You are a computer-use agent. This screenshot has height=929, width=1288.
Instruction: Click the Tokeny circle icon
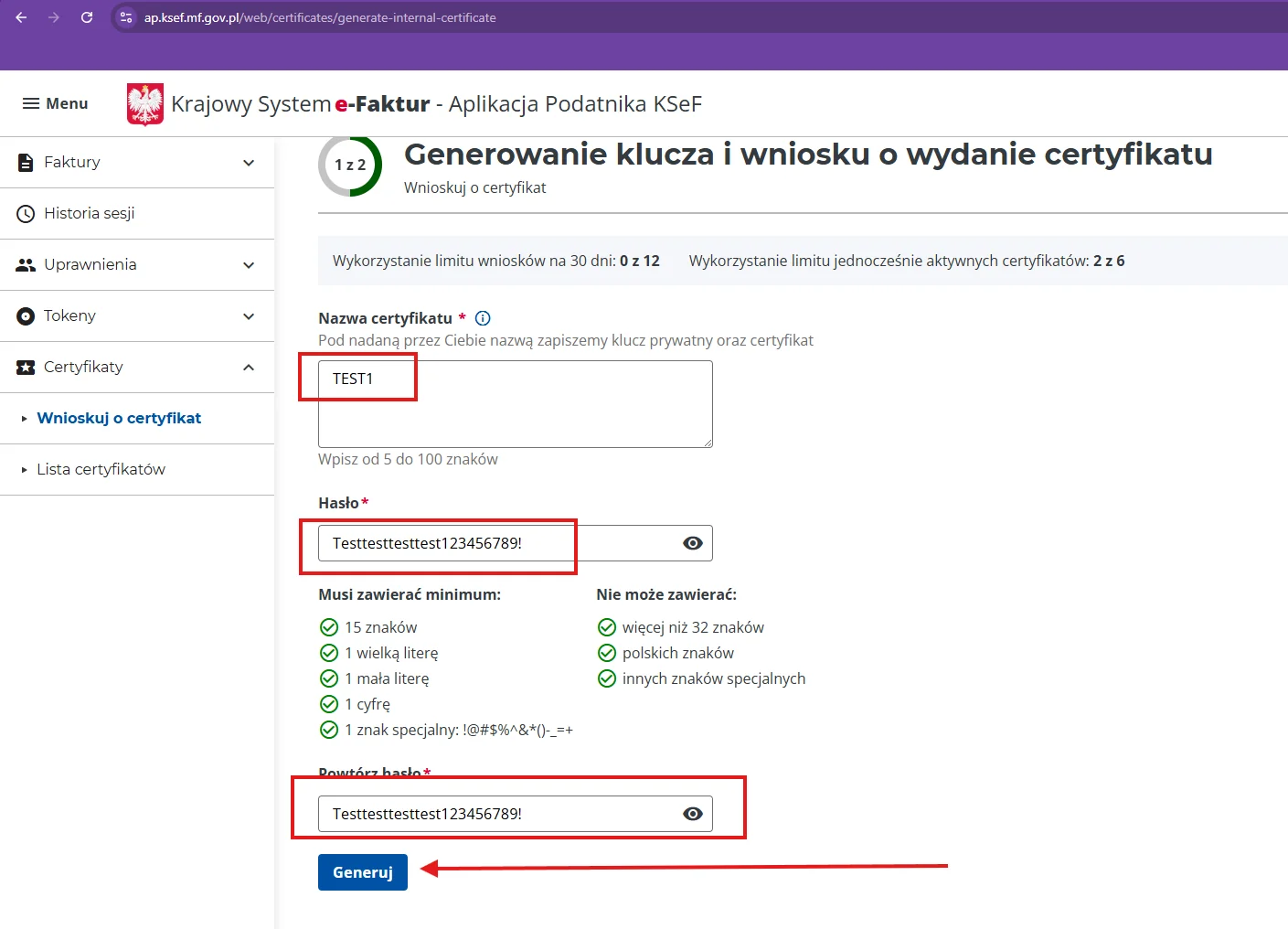26,315
